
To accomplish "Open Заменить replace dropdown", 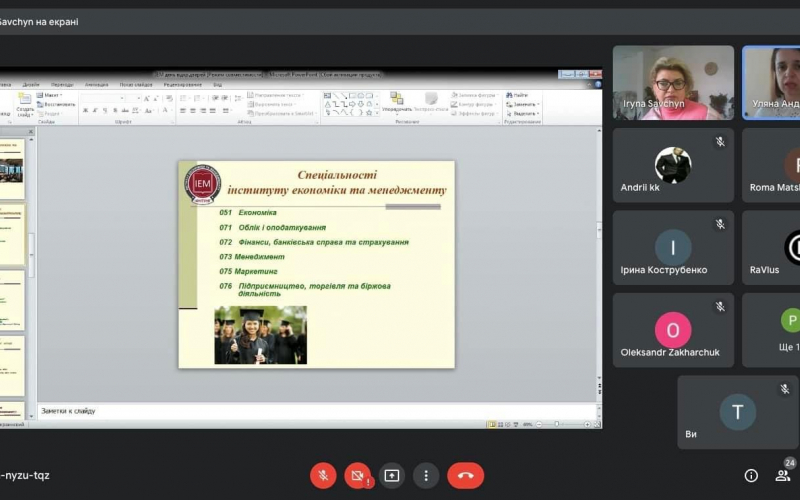I will 522,105.
